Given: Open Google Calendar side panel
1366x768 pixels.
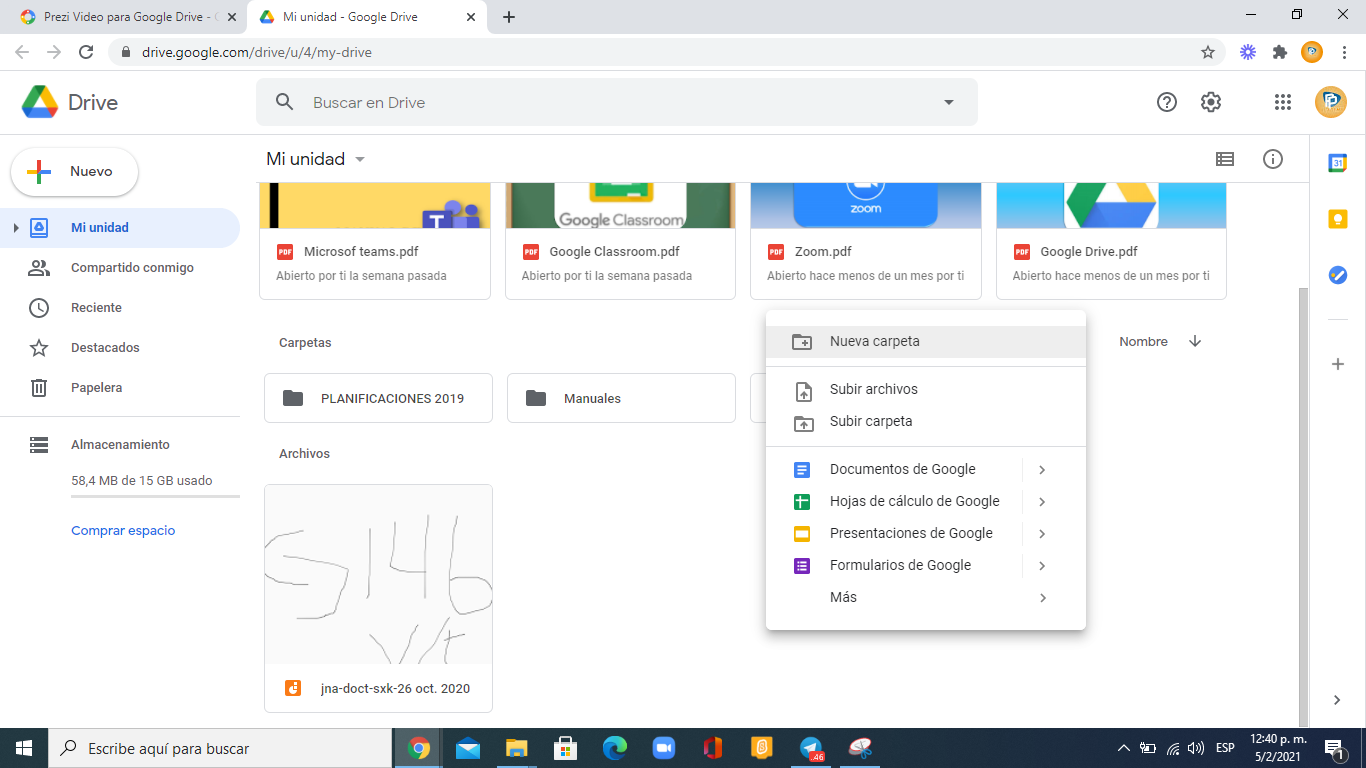Looking at the screenshot, I should point(1338,163).
